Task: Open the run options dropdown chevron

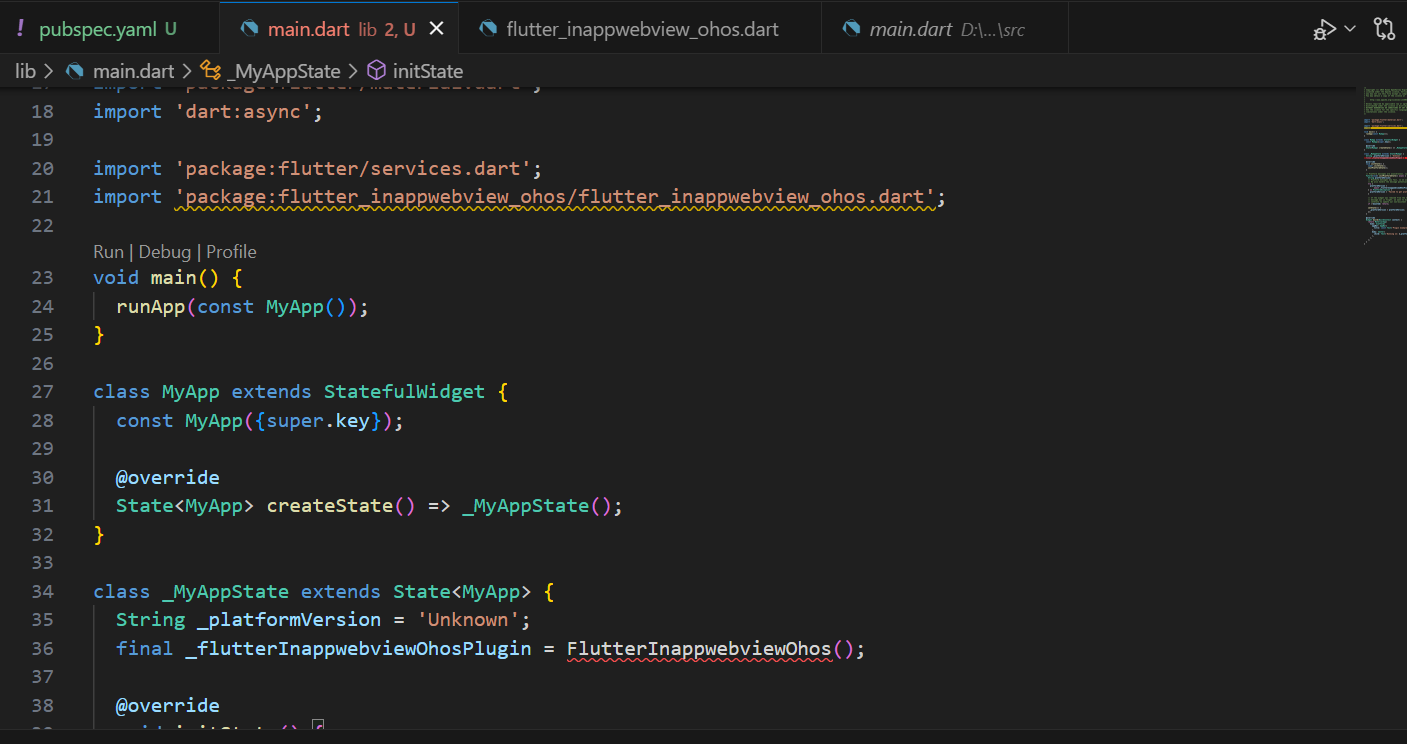Action: 1350,28
